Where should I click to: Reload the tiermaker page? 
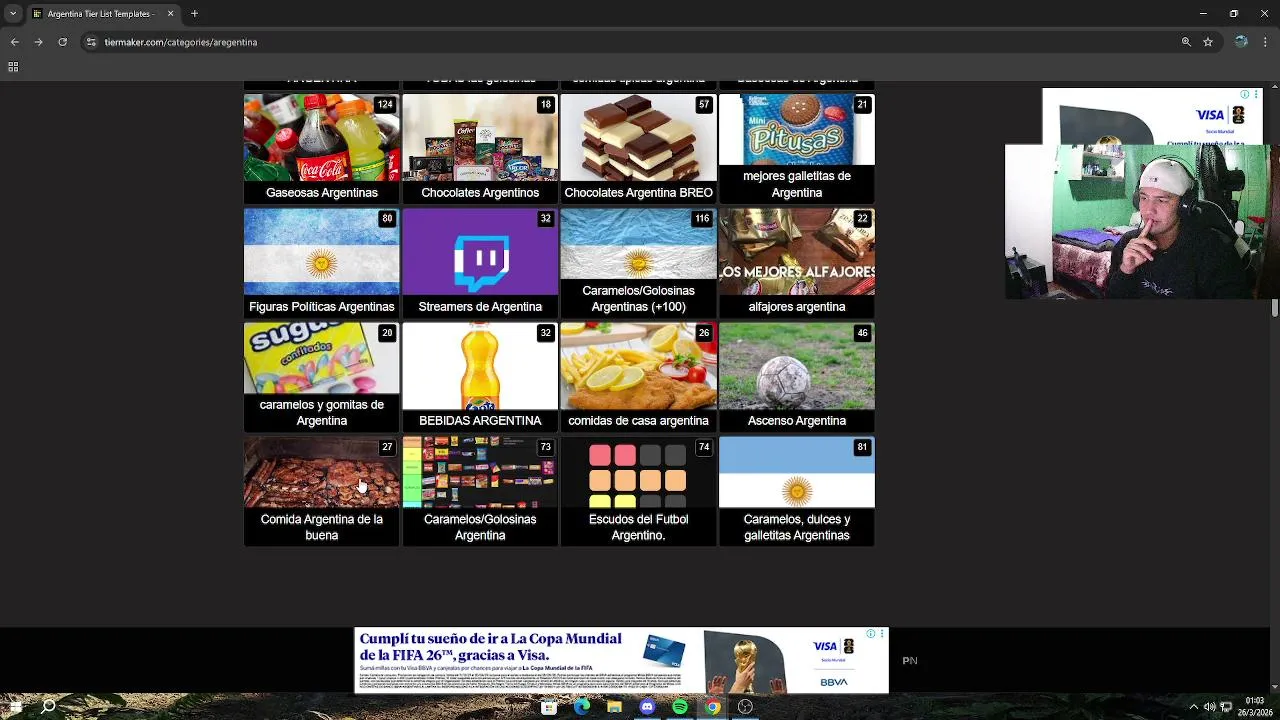(62, 42)
